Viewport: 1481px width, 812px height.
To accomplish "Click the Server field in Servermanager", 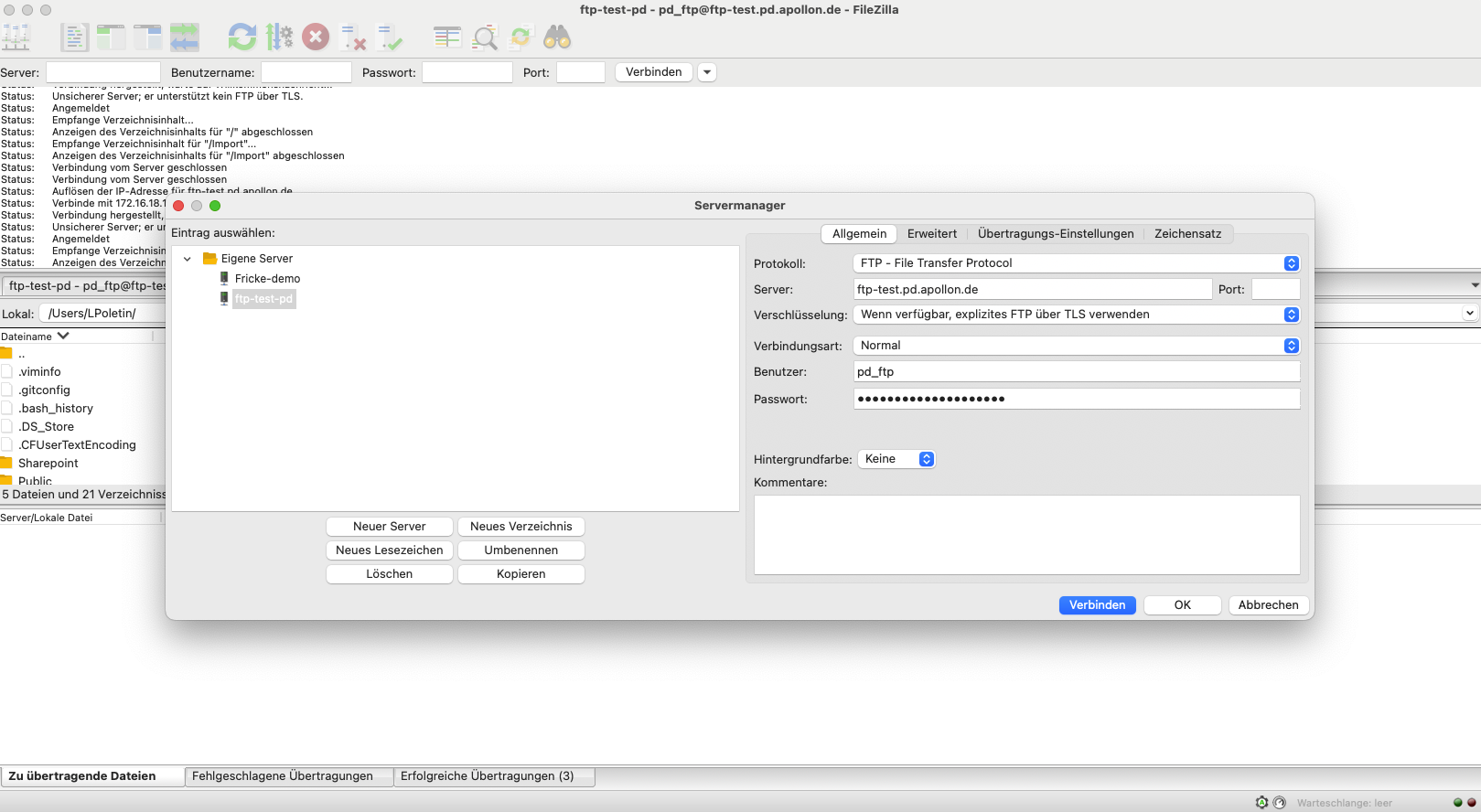I will [x=1033, y=289].
